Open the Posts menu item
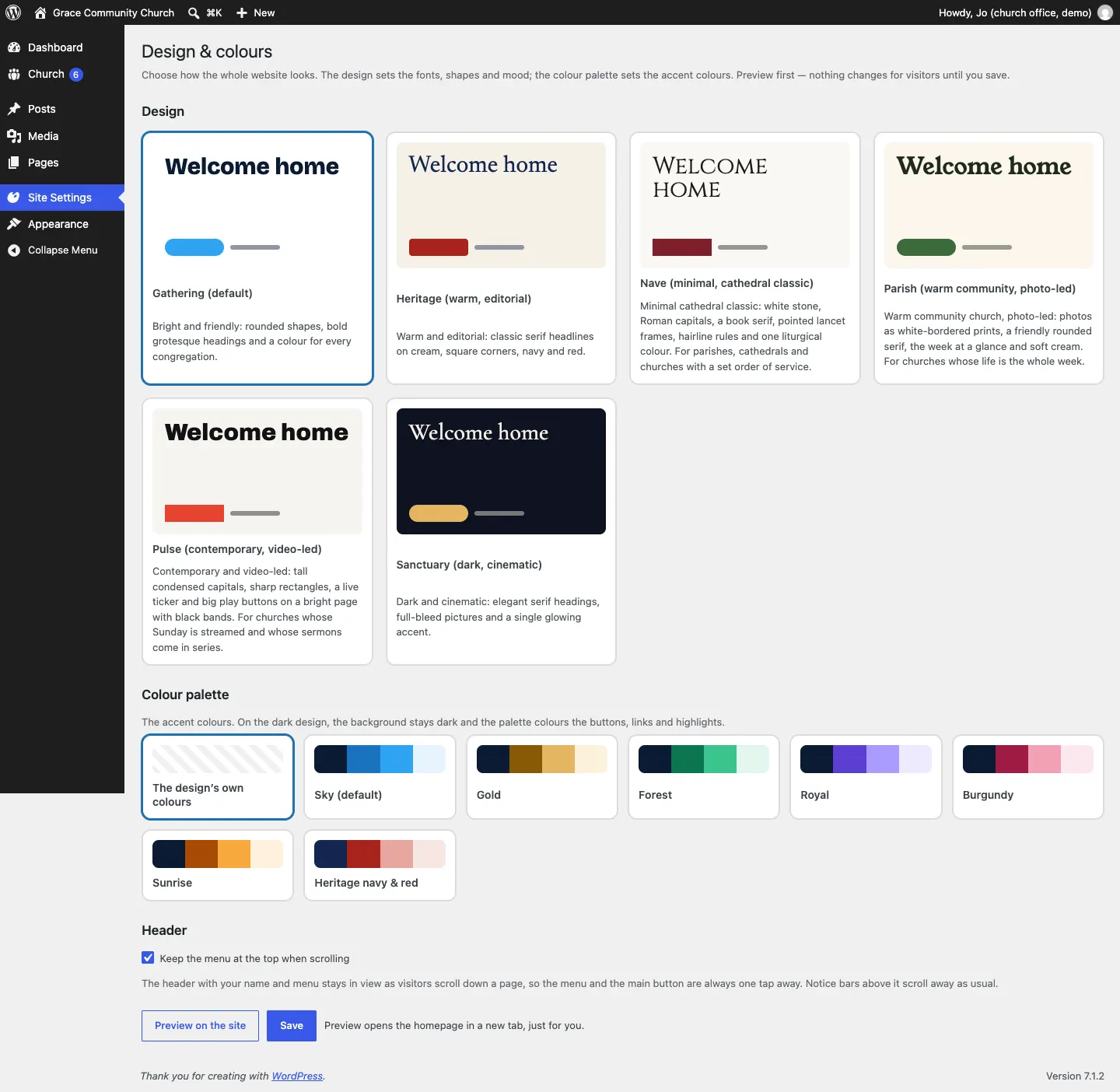Image resolution: width=1120 pixels, height=1092 pixels. pyautogui.click(x=62, y=109)
